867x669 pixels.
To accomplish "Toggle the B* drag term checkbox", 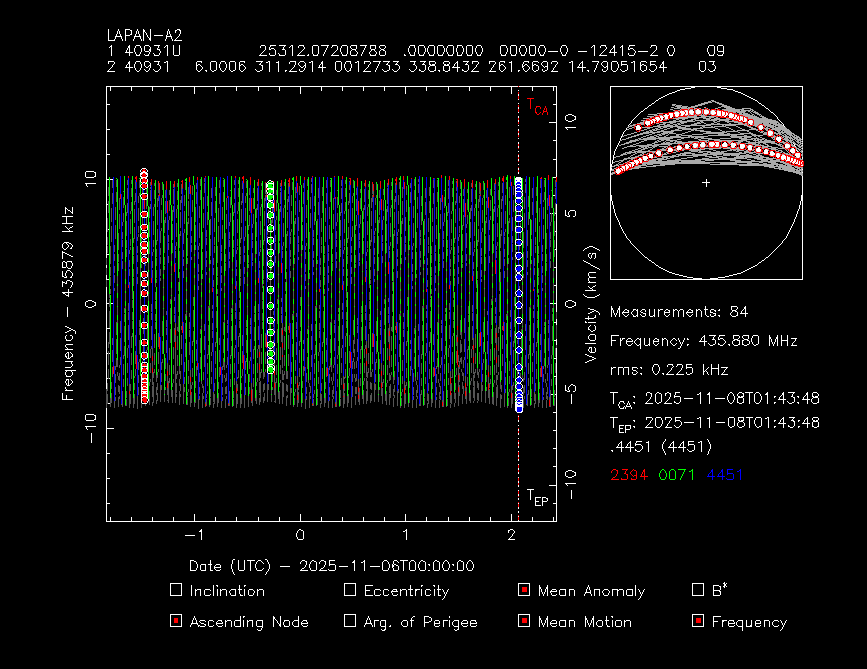I will 698,590.
